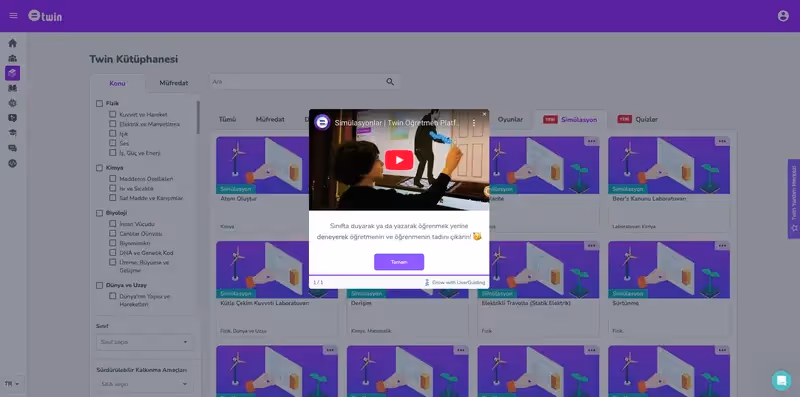Viewport: 800px width, 397px height.
Task: Select the Müfredat content tab
Action: click(x=270, y=119)
